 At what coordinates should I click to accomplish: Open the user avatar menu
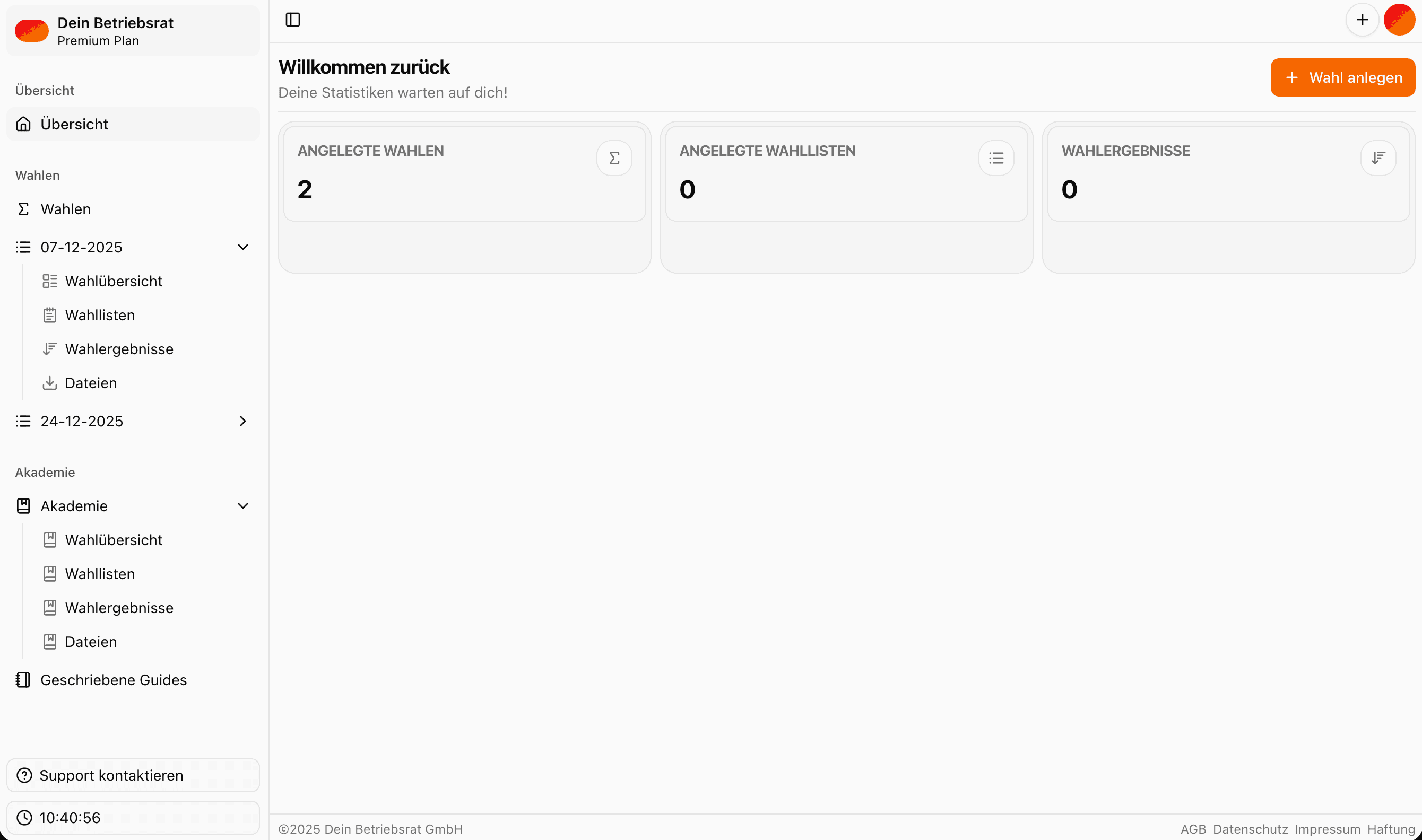[x=1399, y=20]
